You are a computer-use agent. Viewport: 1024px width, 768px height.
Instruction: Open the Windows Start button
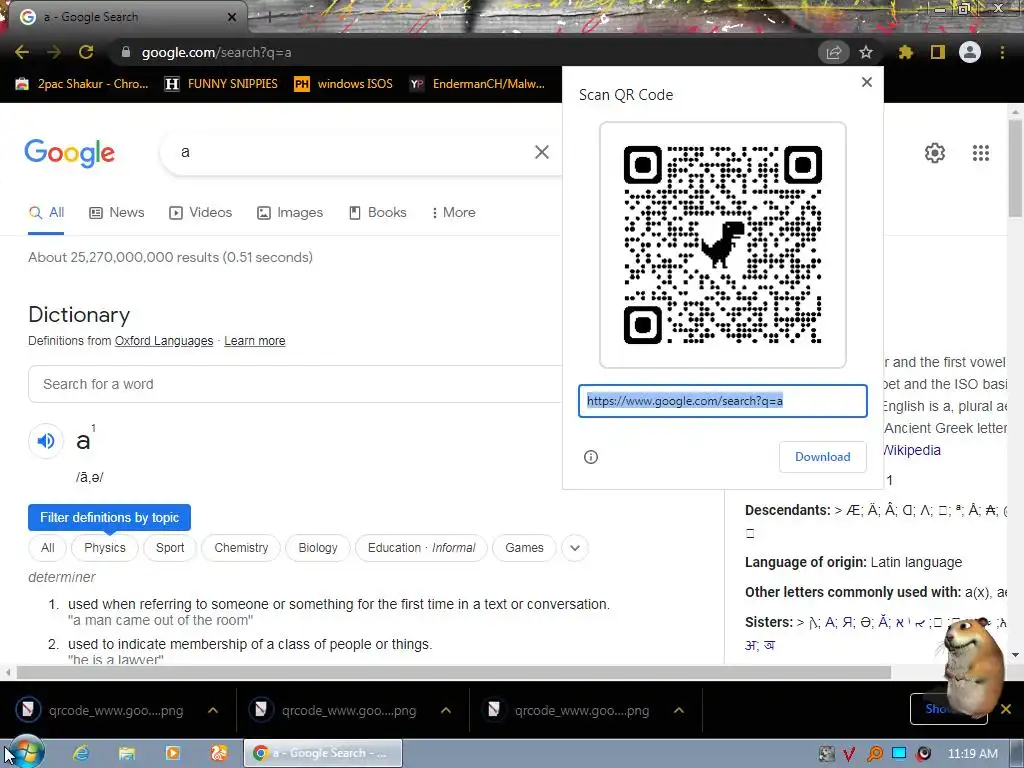25,753
